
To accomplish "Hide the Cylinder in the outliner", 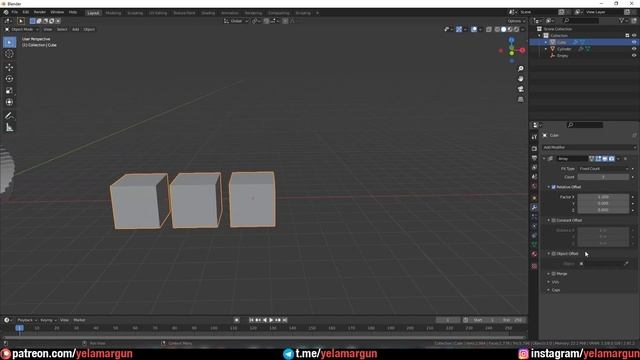I will pyautogui.click(x=634, y=49).
